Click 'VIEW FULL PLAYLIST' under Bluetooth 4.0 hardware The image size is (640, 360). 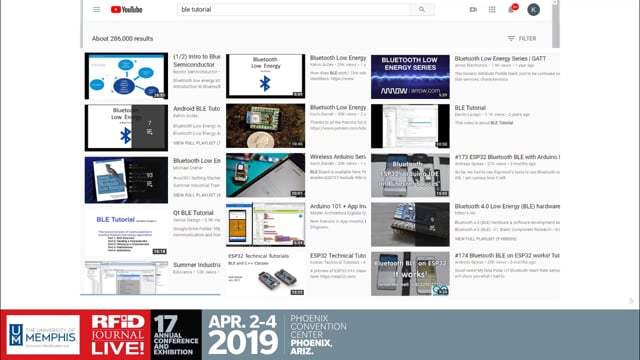pos(485,238)
